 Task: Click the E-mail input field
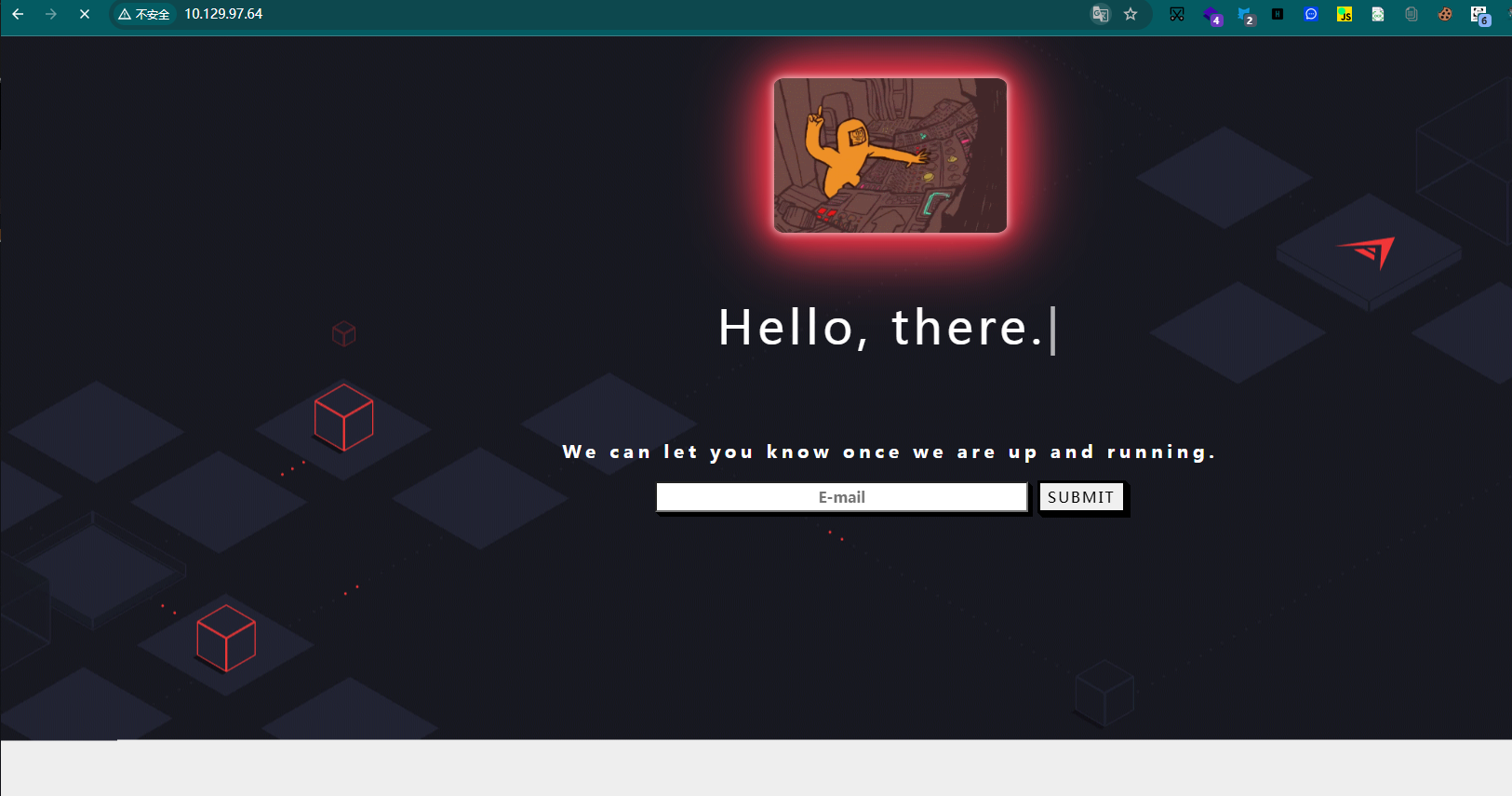coord(841,497)
